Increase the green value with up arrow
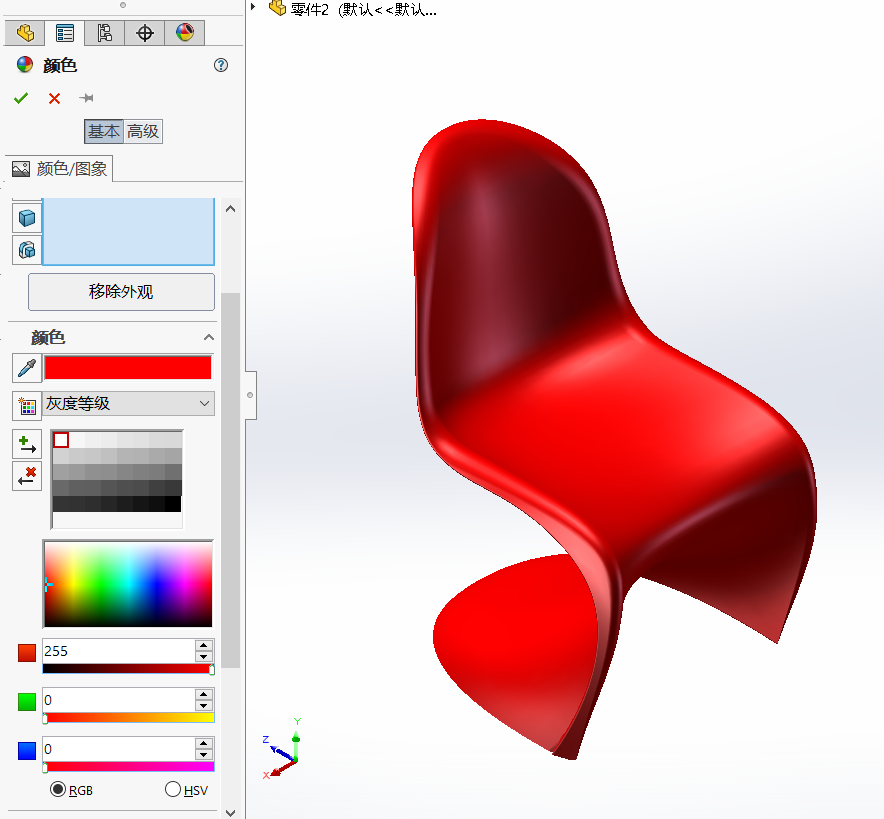Image resolution: width=884 pixels, height=819 pixels. [x=204, y=694]
